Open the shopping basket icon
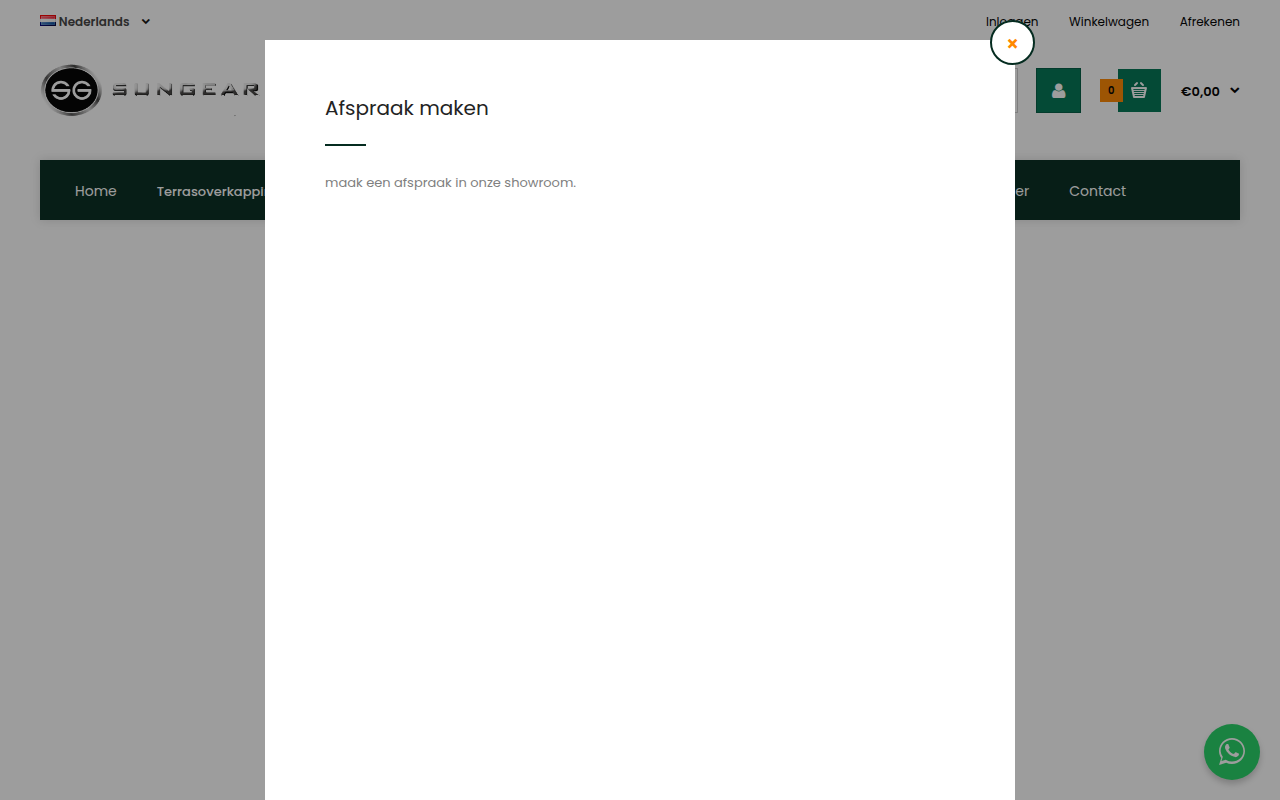 1139,90
